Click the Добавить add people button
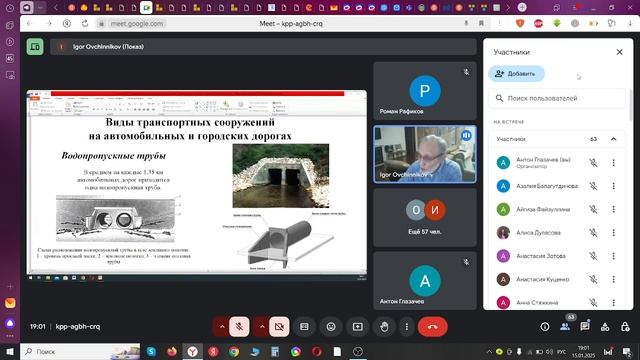Viewport: 640px width, 360px height. [x=516, y=73]
